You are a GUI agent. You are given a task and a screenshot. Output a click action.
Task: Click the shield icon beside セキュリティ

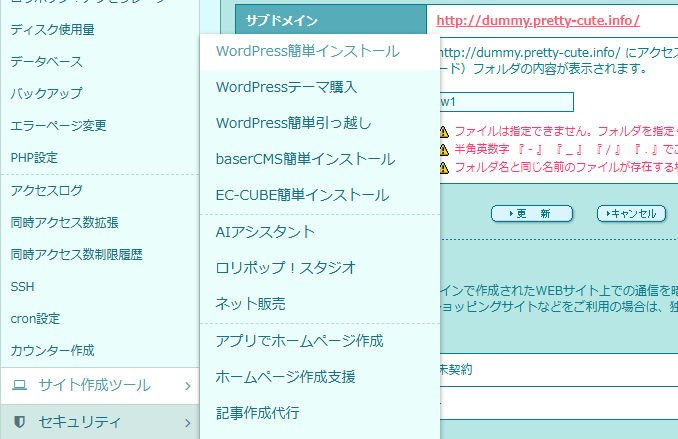tap(19, 421)
